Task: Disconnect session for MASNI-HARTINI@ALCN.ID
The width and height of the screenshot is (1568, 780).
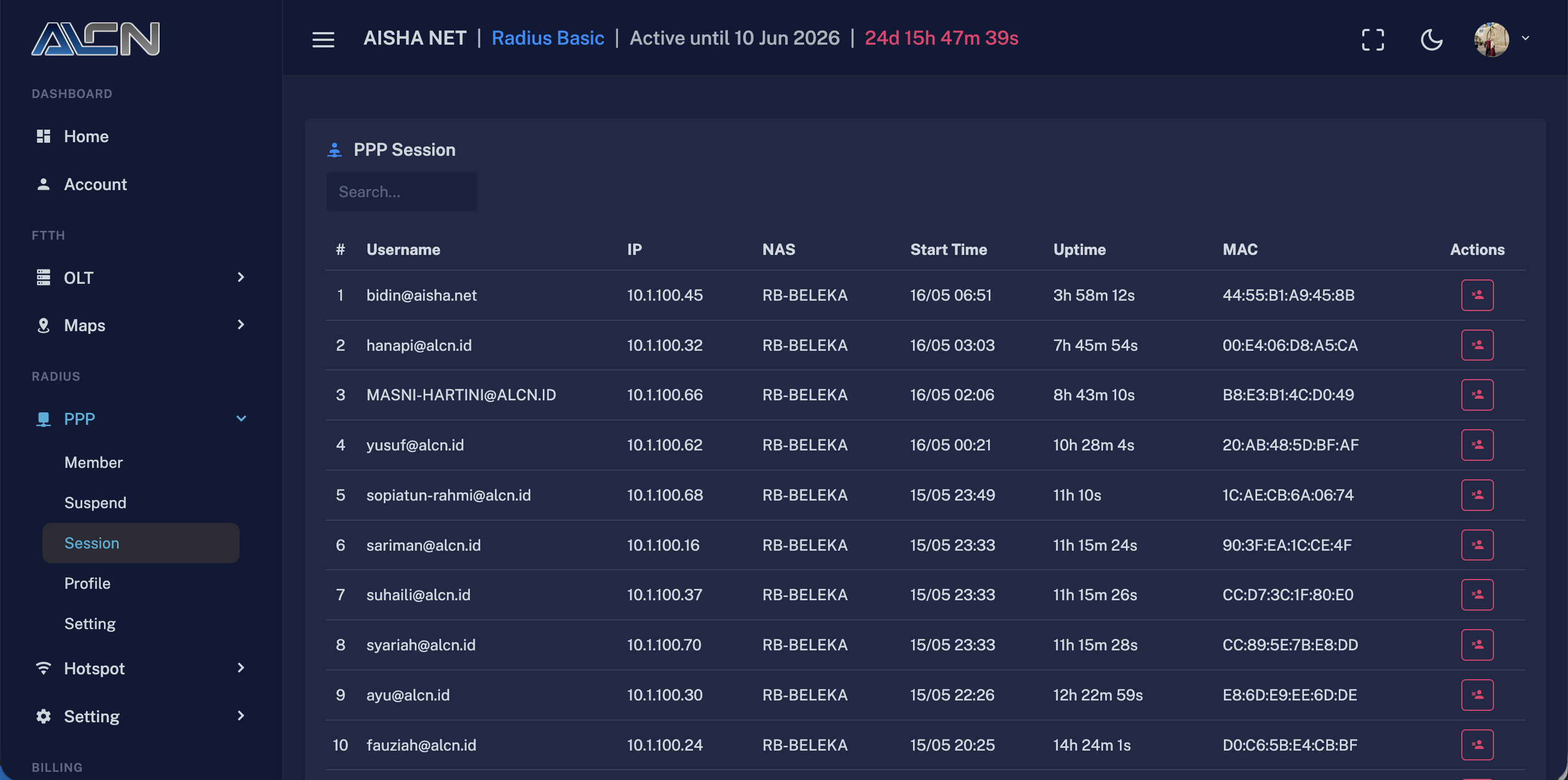Action: point(1477,395)
